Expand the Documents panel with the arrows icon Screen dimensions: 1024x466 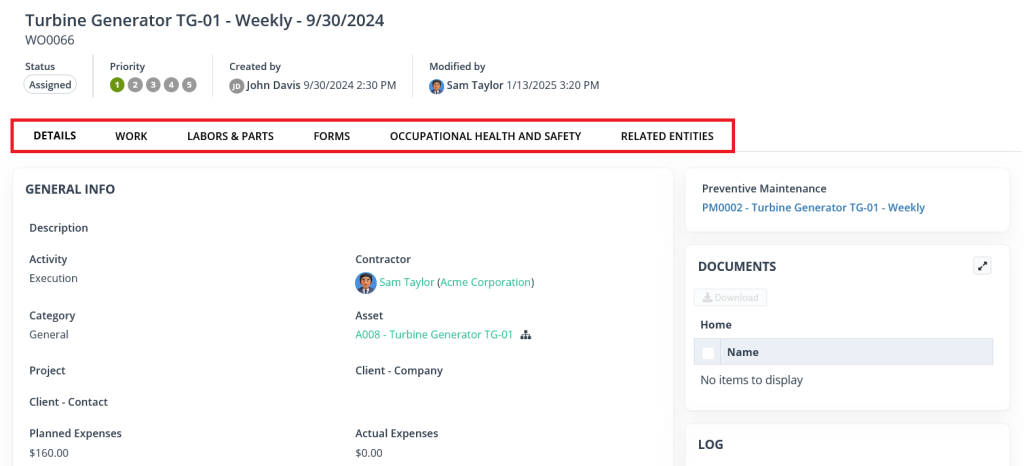tap(983, 266)
